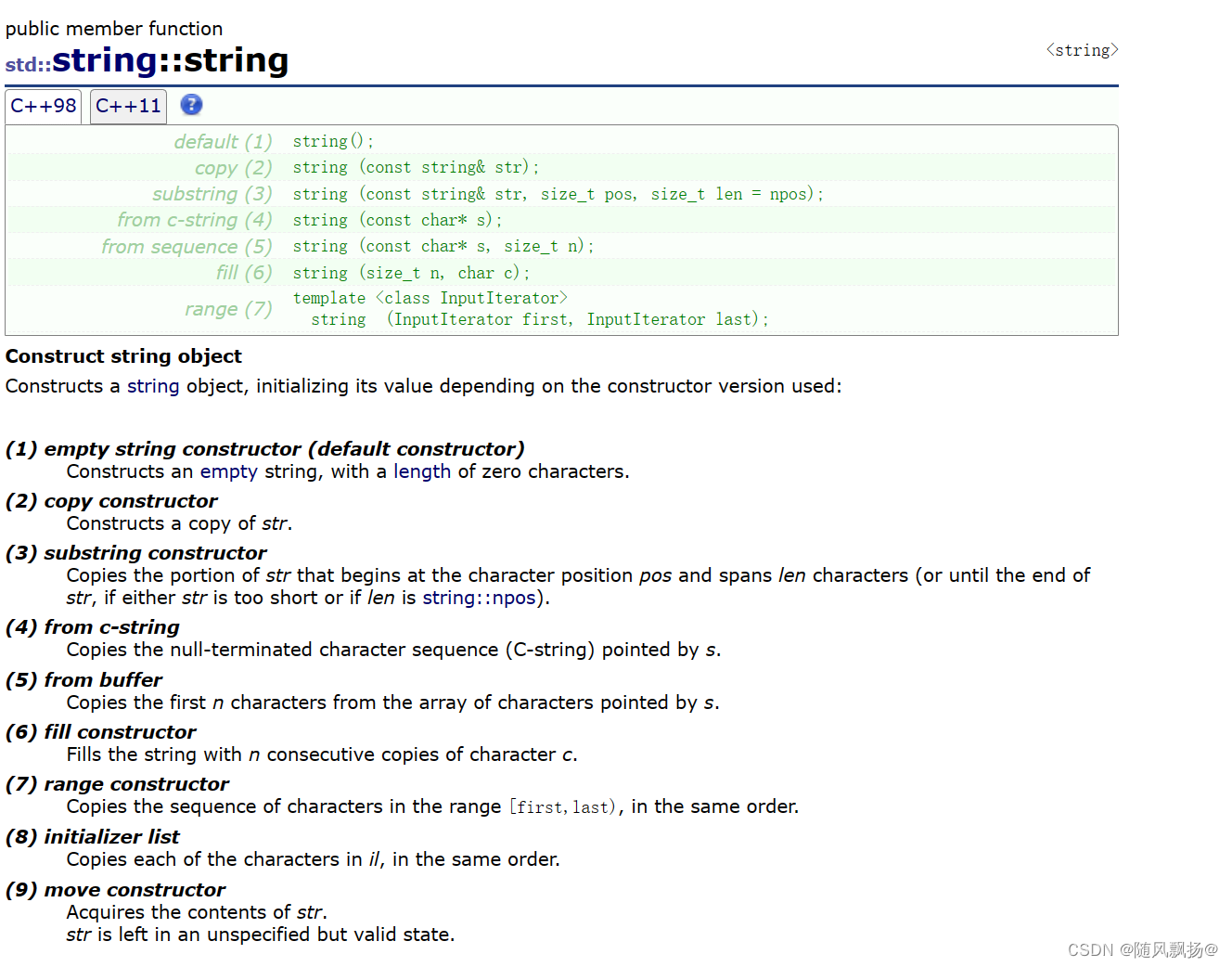This screenshot has width=1232, height=967.
Task: Click heading '(3) substring constructor'
Action: point(136,553)
